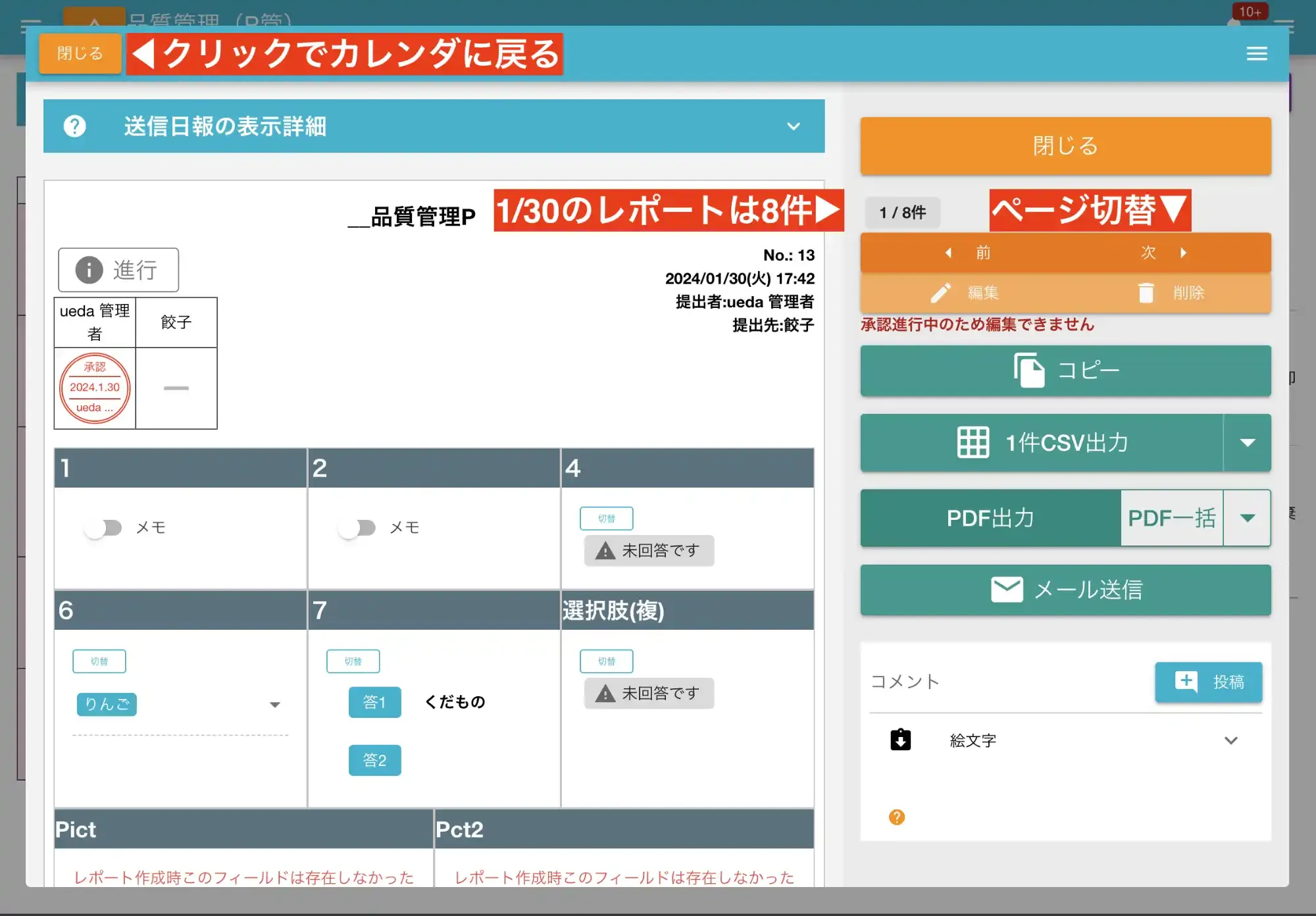
Task: Expand the PDF一括 dropdown arrow
Action: (x=1248, y=518)
